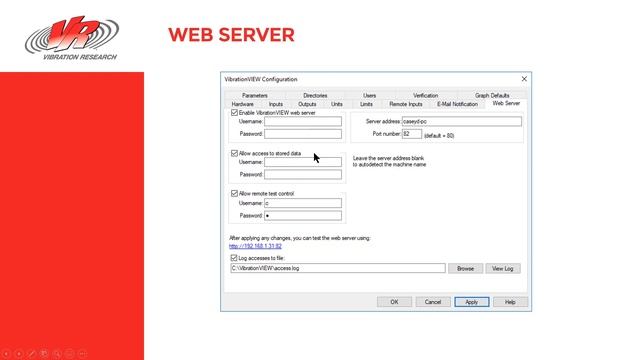Advance with the next slide arrow
640x360 pixels.
point(19,353)
